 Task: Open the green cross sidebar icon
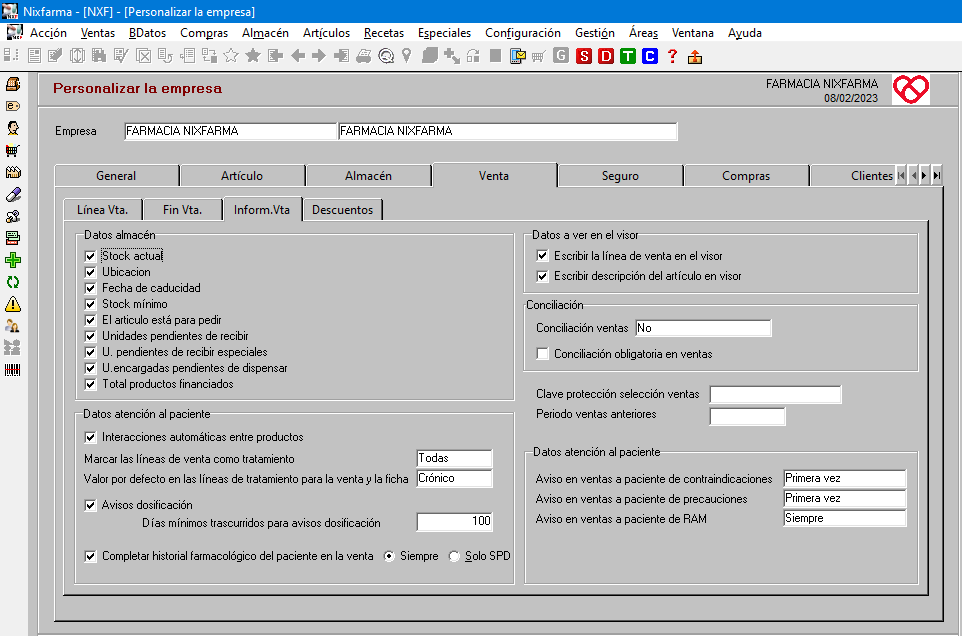13,260
